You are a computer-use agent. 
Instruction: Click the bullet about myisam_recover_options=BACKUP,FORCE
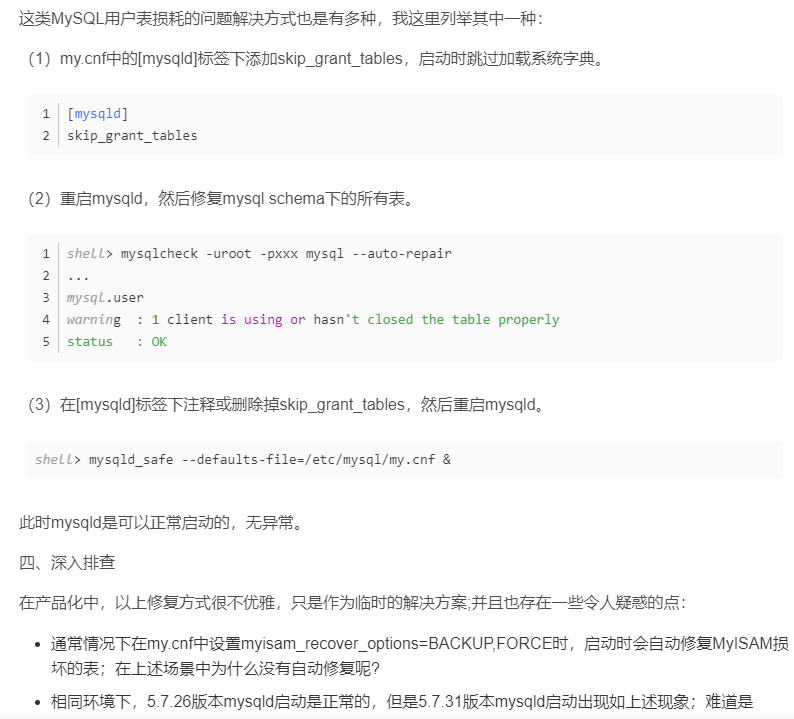pyautogui.click(x=419, y=656)
